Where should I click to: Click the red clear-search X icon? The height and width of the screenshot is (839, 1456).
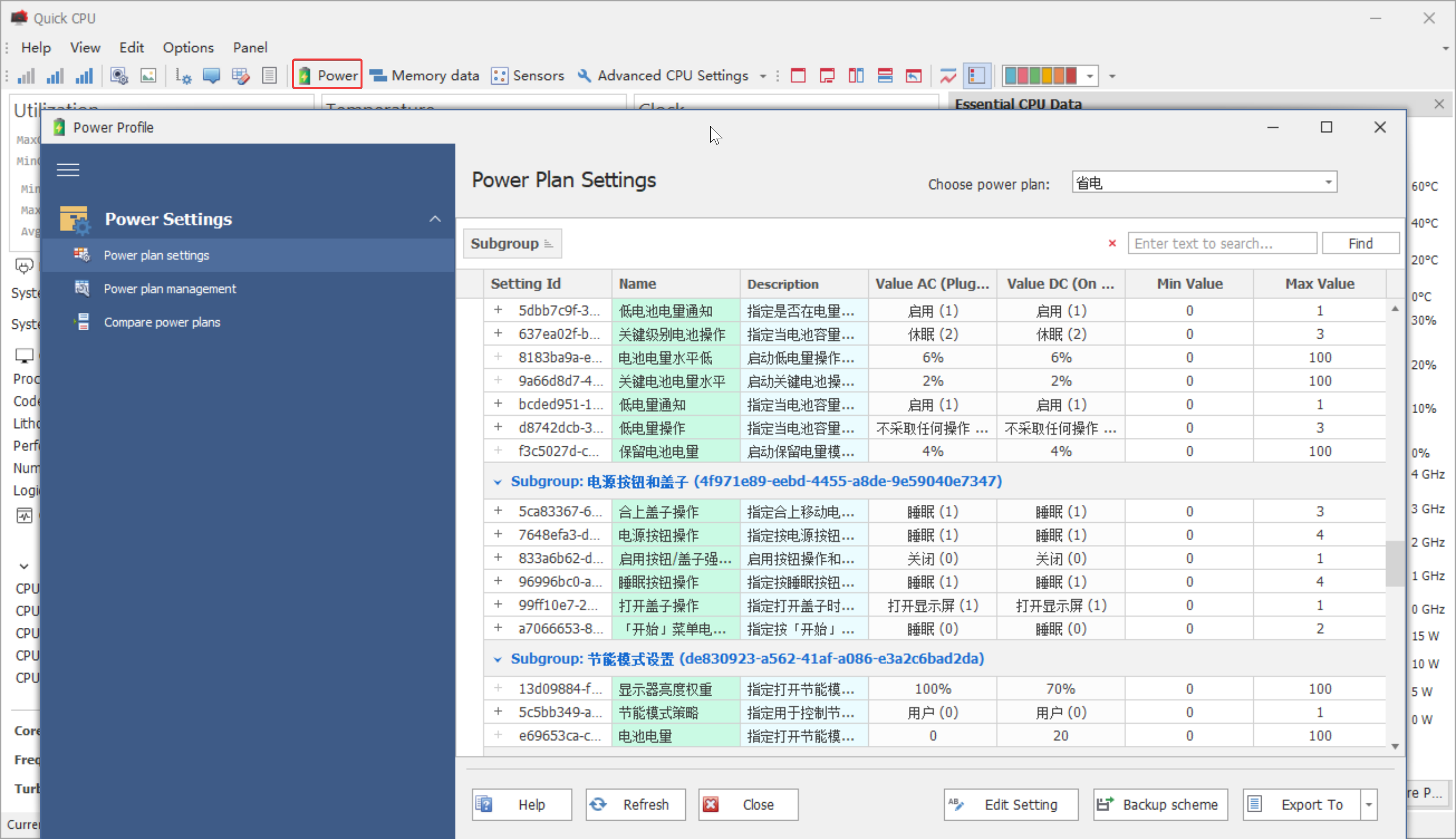[x=1112, y=243]
